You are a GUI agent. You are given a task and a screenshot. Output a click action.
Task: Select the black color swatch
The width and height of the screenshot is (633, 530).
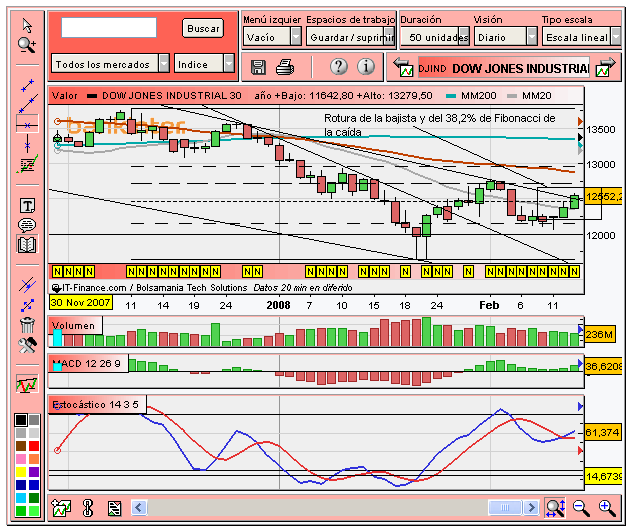click(x=21, y=420)
